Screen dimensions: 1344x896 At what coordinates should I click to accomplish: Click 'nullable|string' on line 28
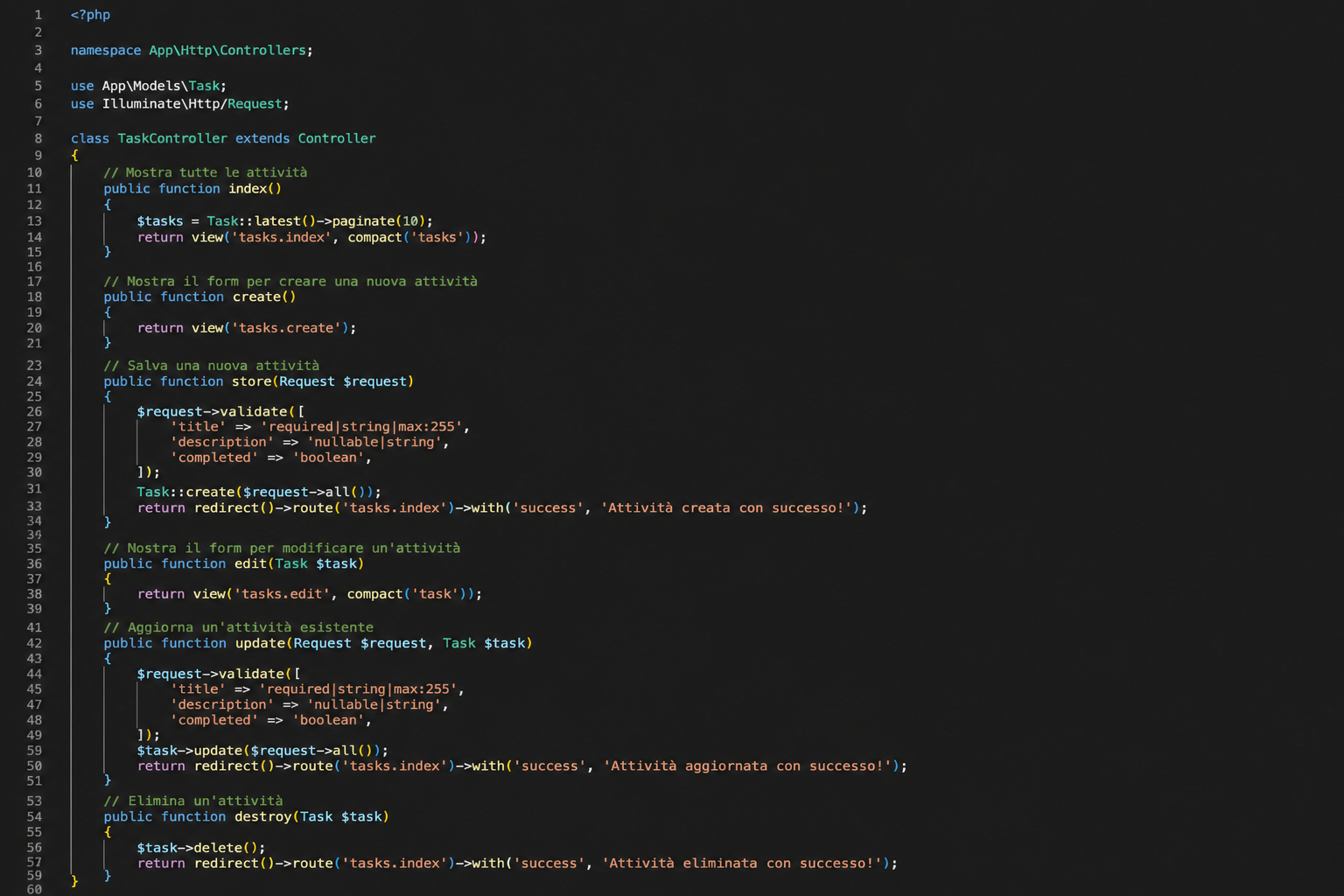point(374,443)
